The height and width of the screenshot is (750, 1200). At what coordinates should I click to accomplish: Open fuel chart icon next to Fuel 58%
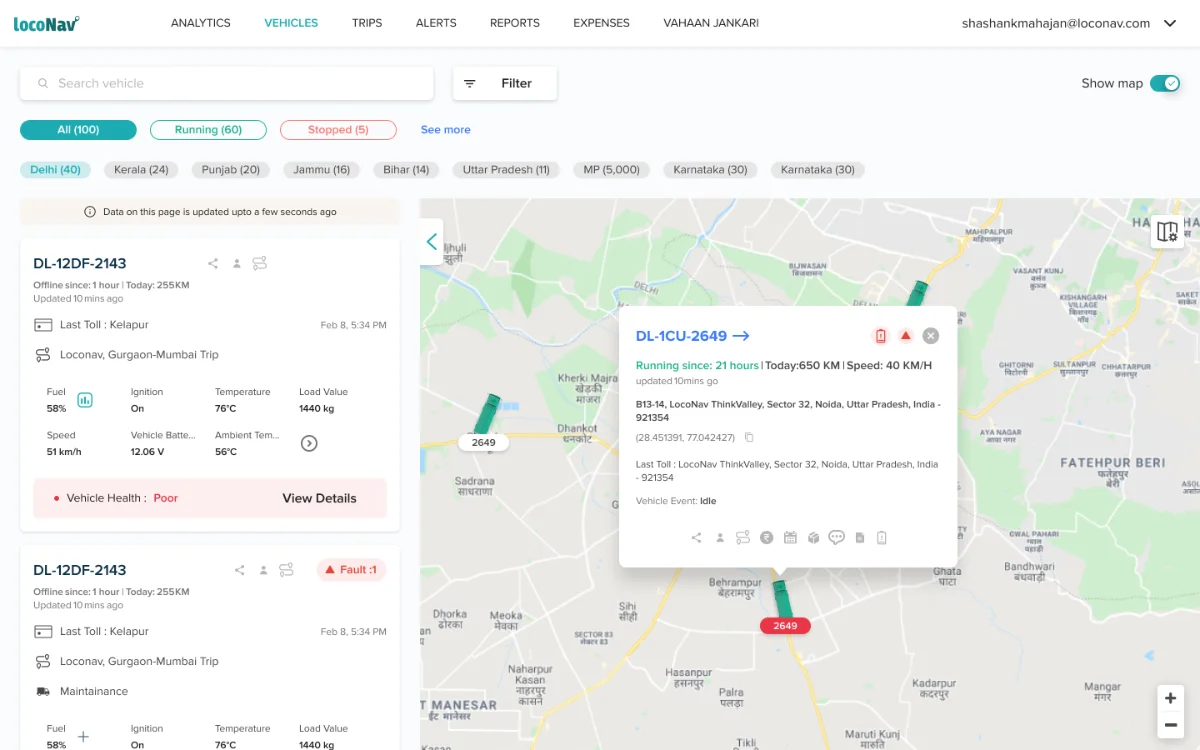coord(85,400)
